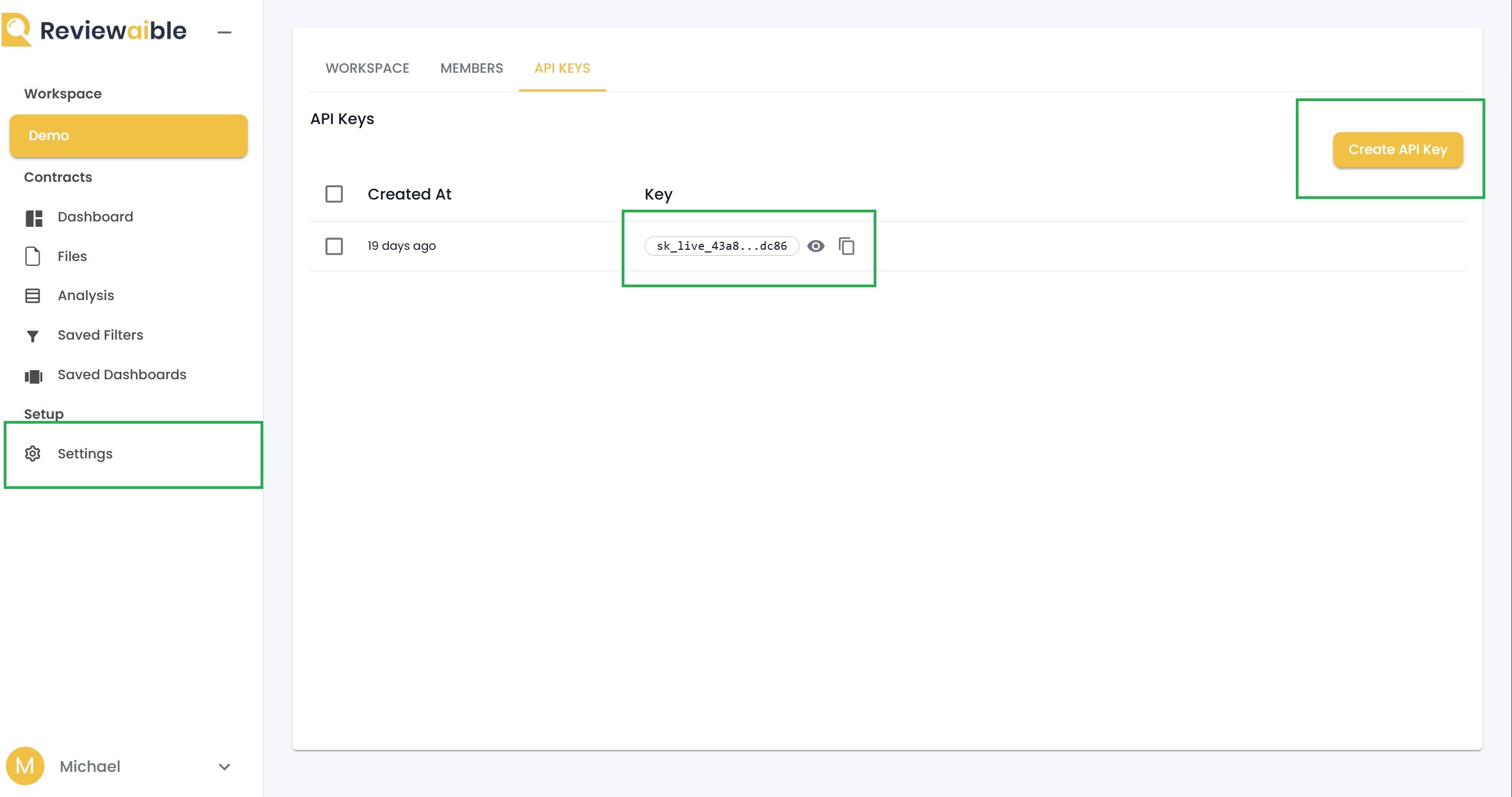Click the Workspace section label
The width and height of the screenshot is (1512, 797).
tap(63, 94)
